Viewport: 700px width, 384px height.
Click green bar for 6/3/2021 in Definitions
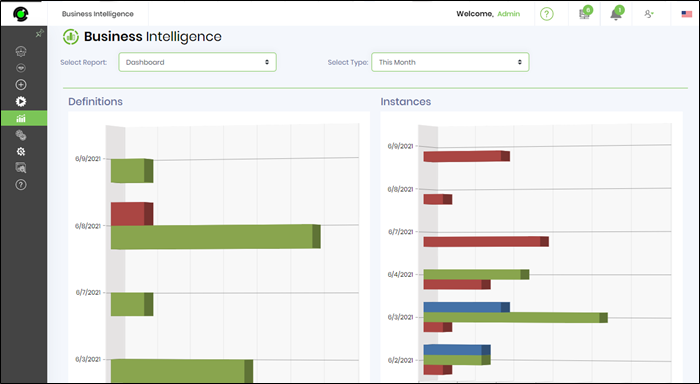[182, 371]
